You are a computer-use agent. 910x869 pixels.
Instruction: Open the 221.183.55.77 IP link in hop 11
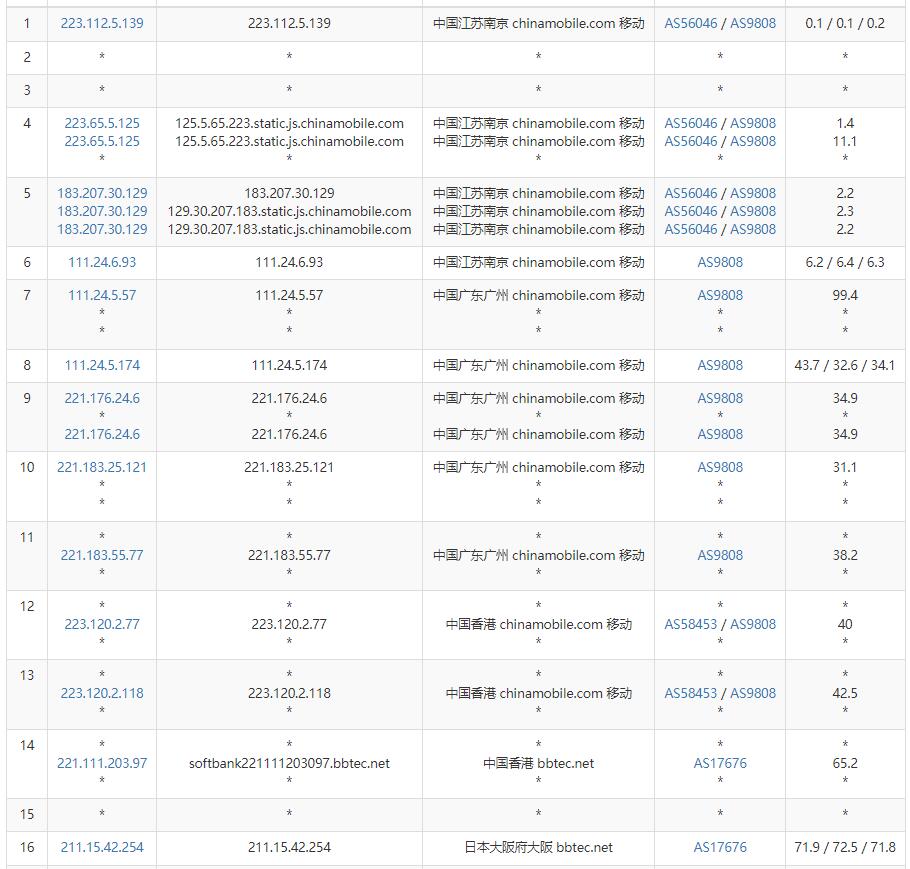pyautogui.click(x=102, y=555)
